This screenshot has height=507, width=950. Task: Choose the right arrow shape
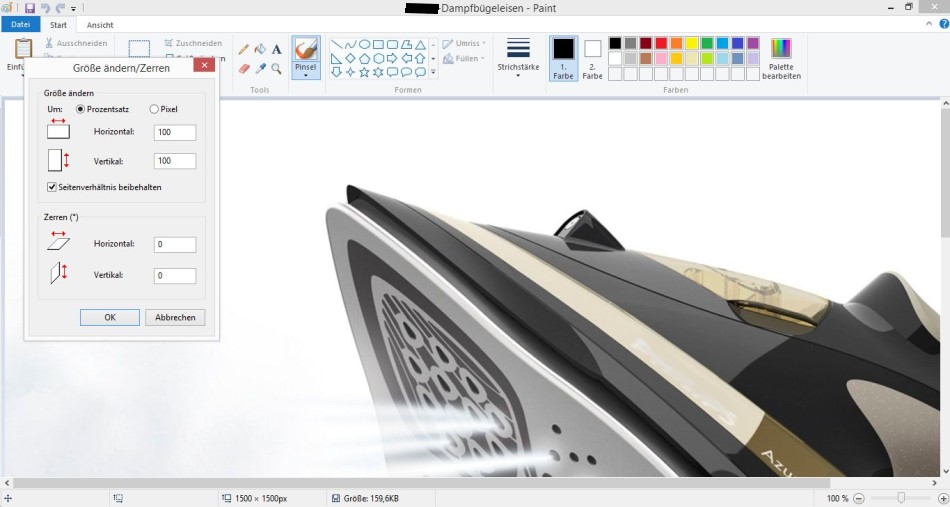point(392,58)
